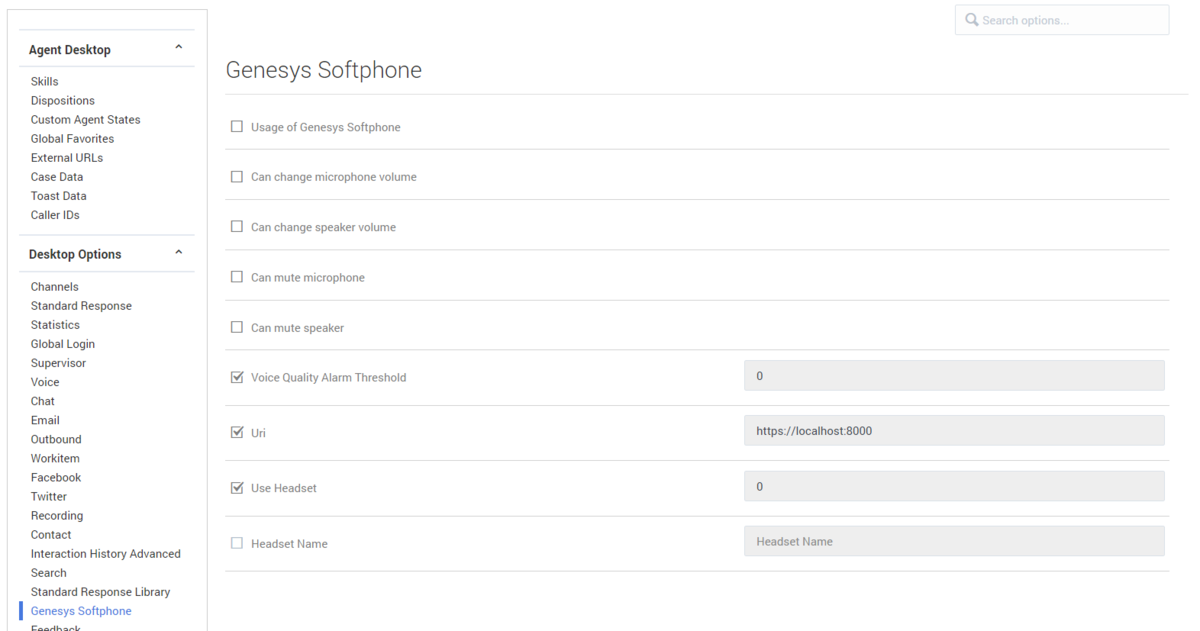
Task: Open Toast Data in sidebar
Action: (58, 196)
